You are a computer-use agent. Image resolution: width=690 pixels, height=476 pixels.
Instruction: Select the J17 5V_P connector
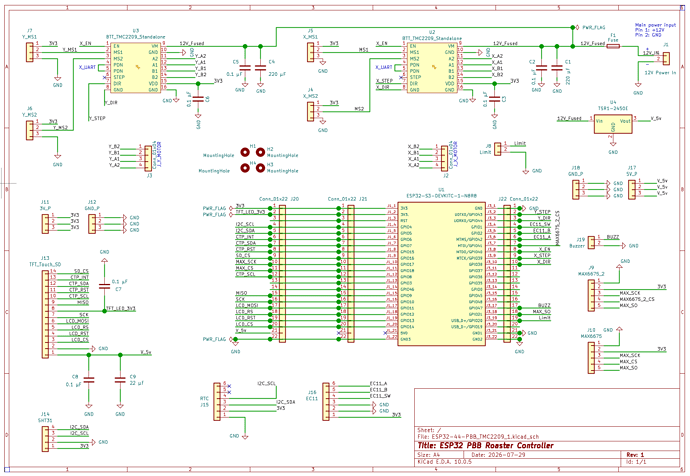(x=632, y=189)
